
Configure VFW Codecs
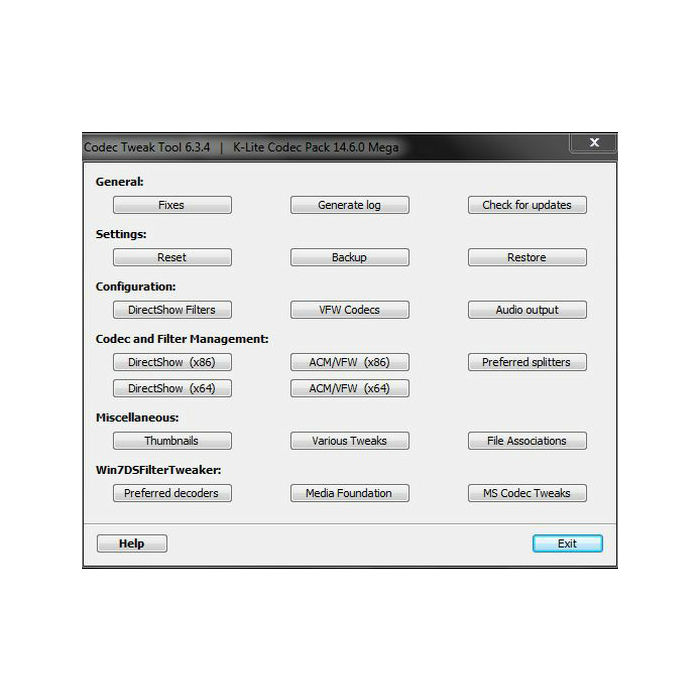tap(350, 310)
